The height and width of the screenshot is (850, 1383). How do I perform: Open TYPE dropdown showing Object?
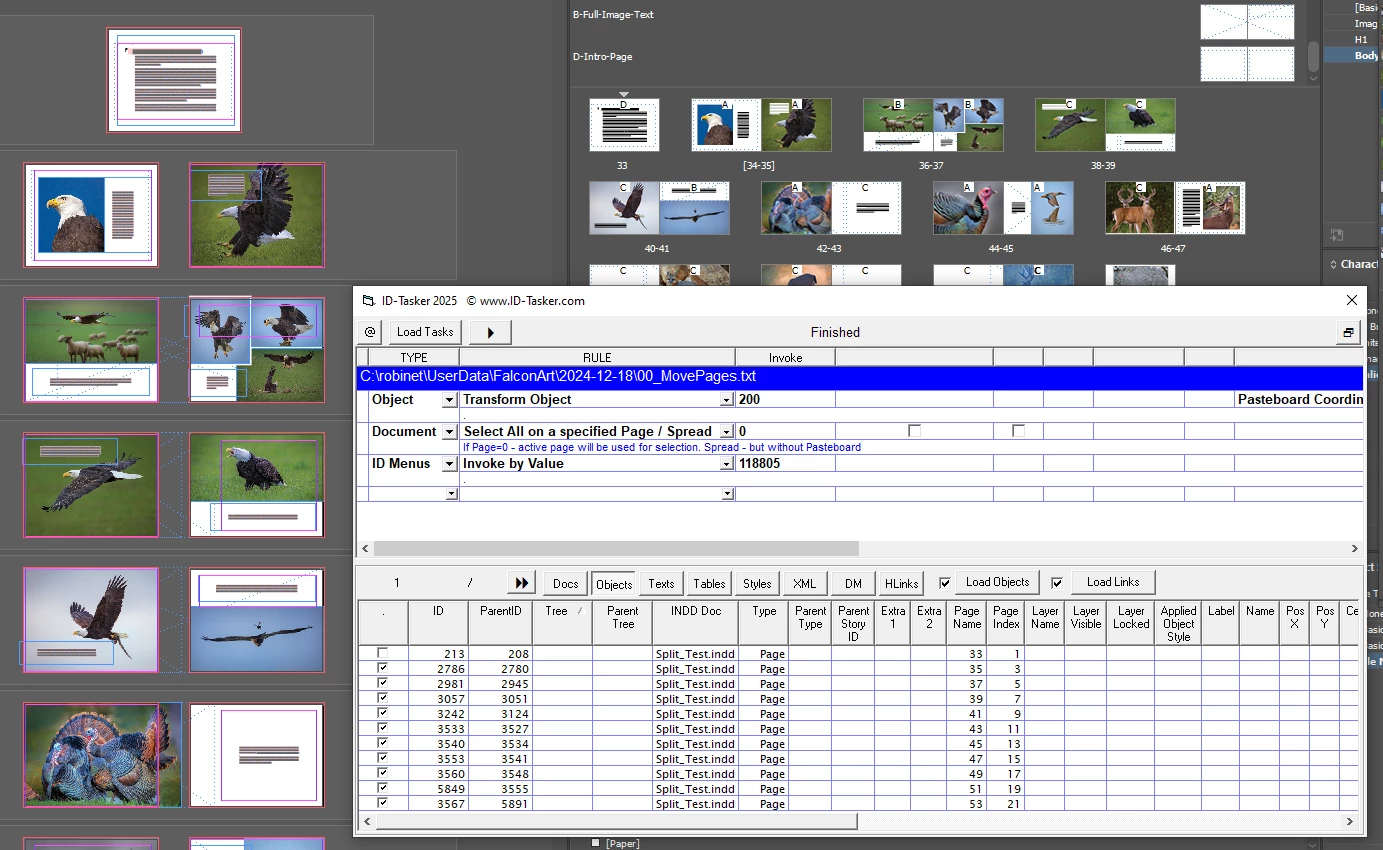(x=450, y=400)
